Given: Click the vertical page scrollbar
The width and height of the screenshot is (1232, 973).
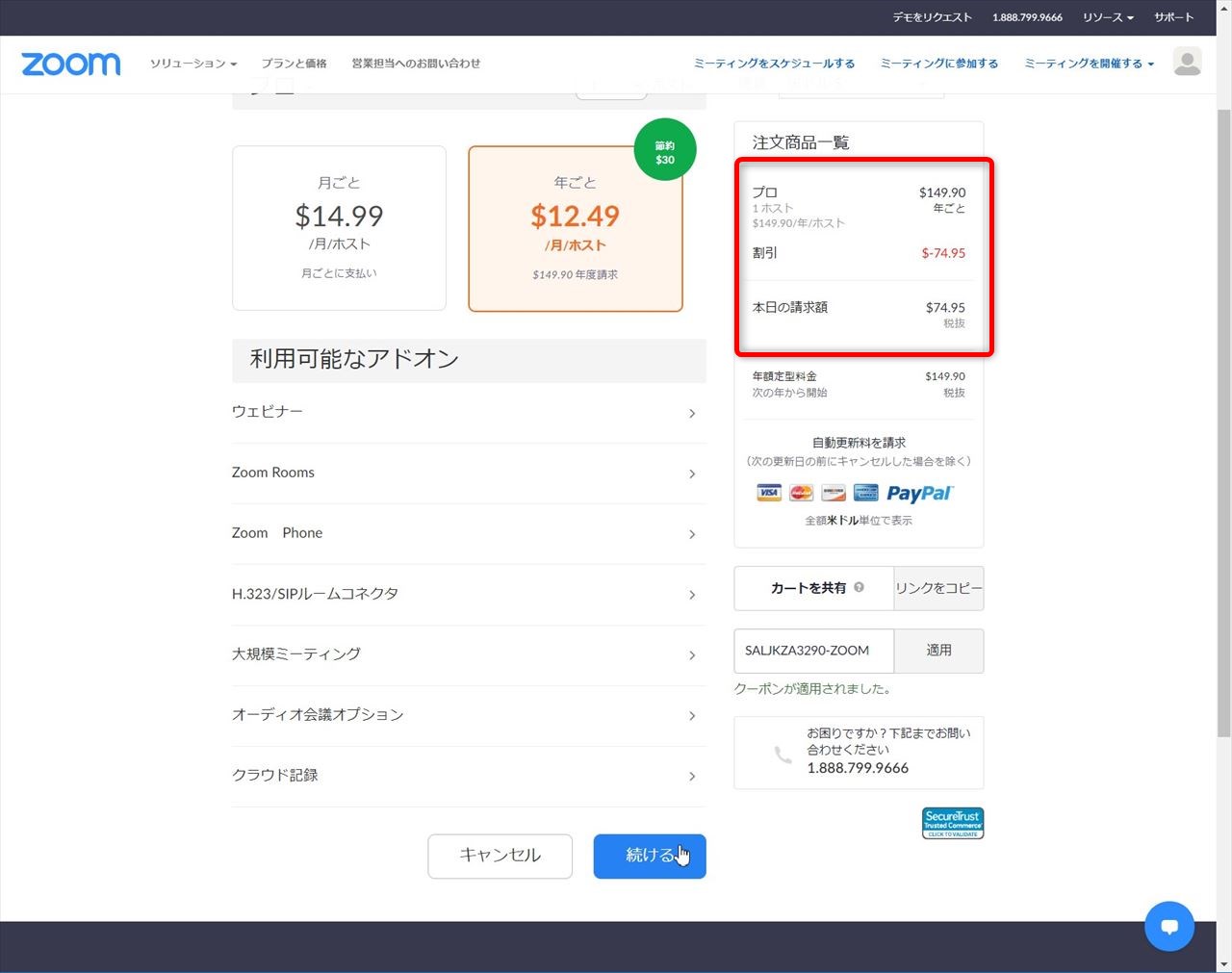Looking at the screenshot, I should pos(1223,422).
